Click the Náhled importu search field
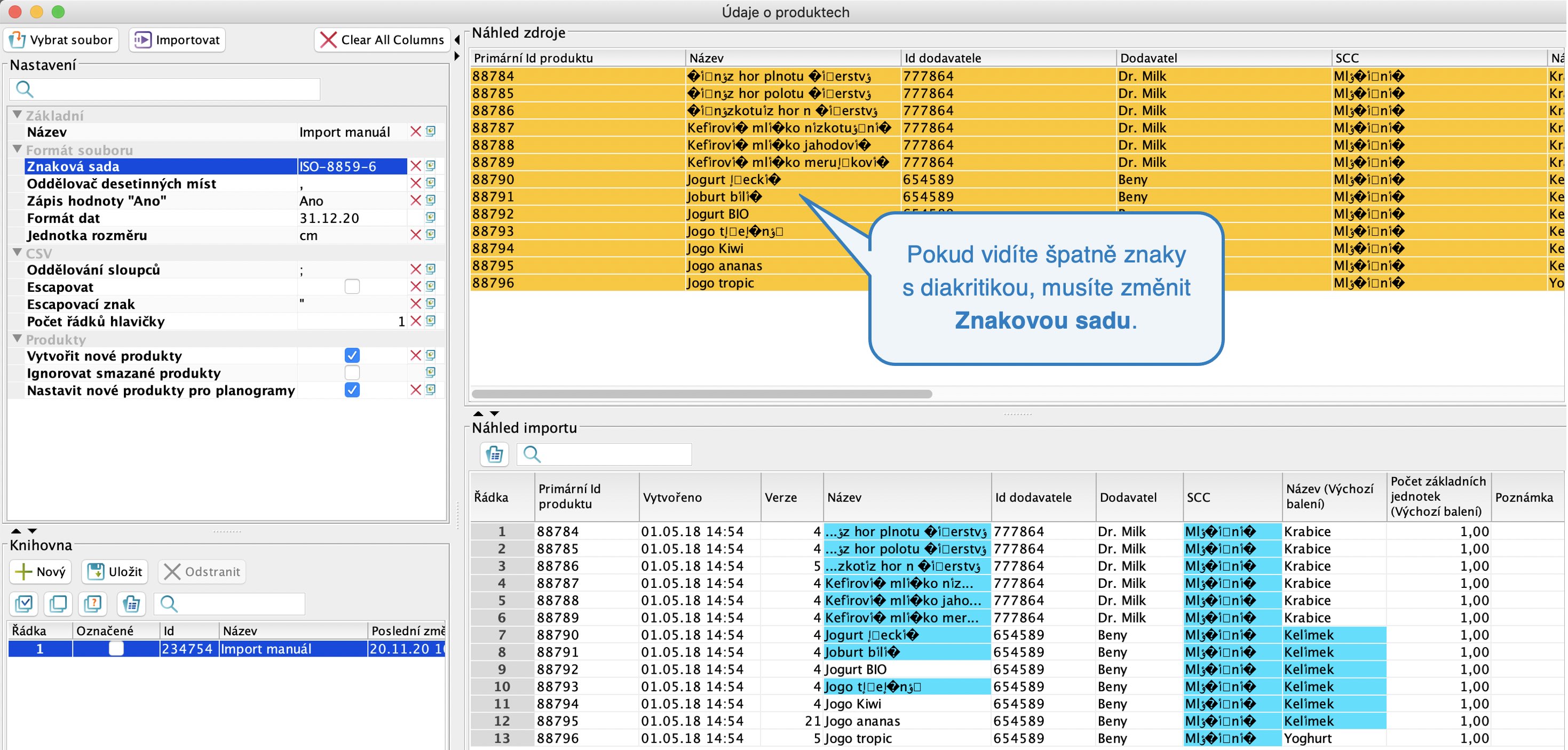This screenshot has height=750, width=1568. click(x=604, y=454)
